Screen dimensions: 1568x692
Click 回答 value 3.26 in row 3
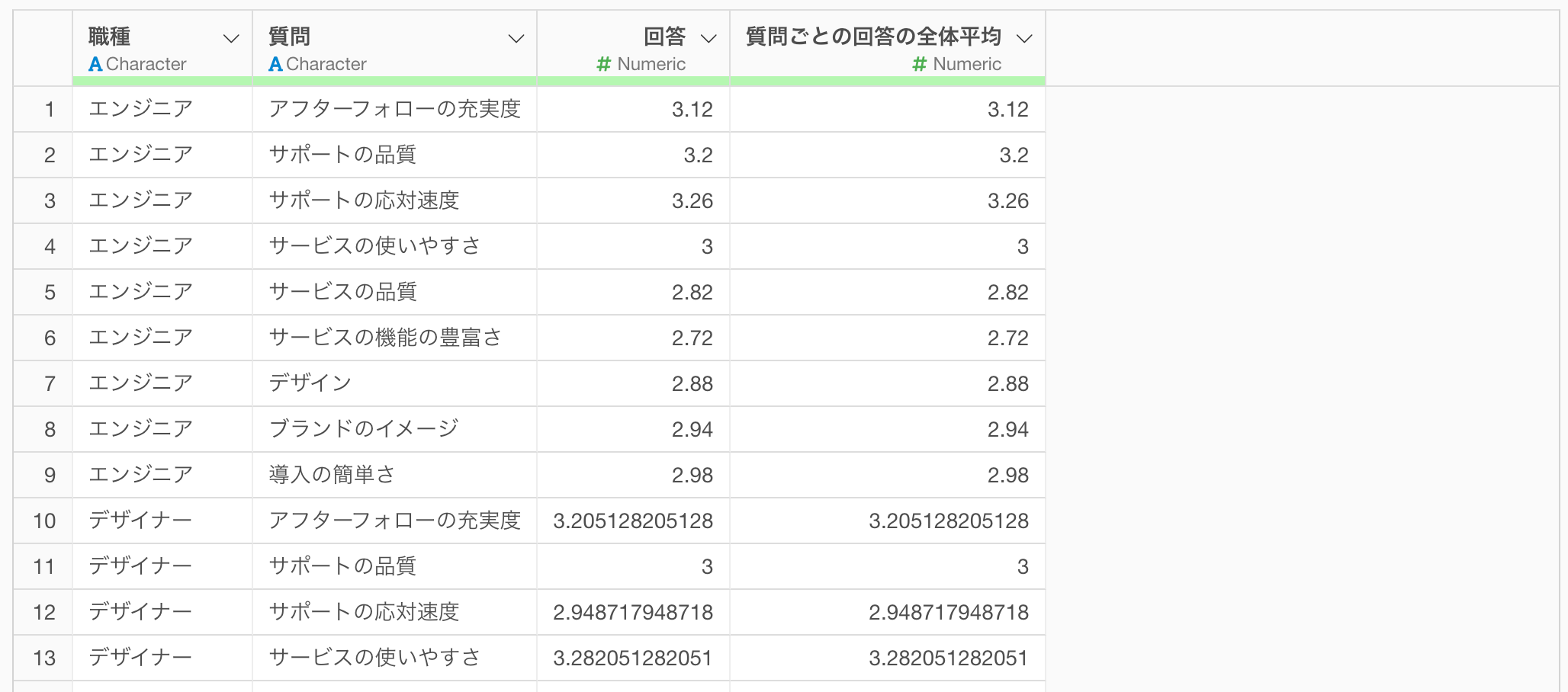tap(692, 200)
